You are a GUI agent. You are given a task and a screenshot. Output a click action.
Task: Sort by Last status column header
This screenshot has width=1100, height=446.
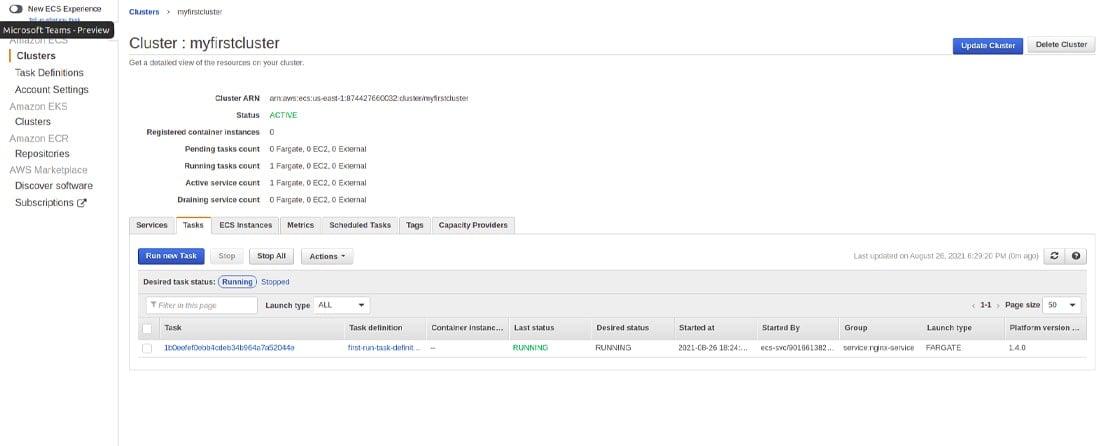(x=534, y=327)
